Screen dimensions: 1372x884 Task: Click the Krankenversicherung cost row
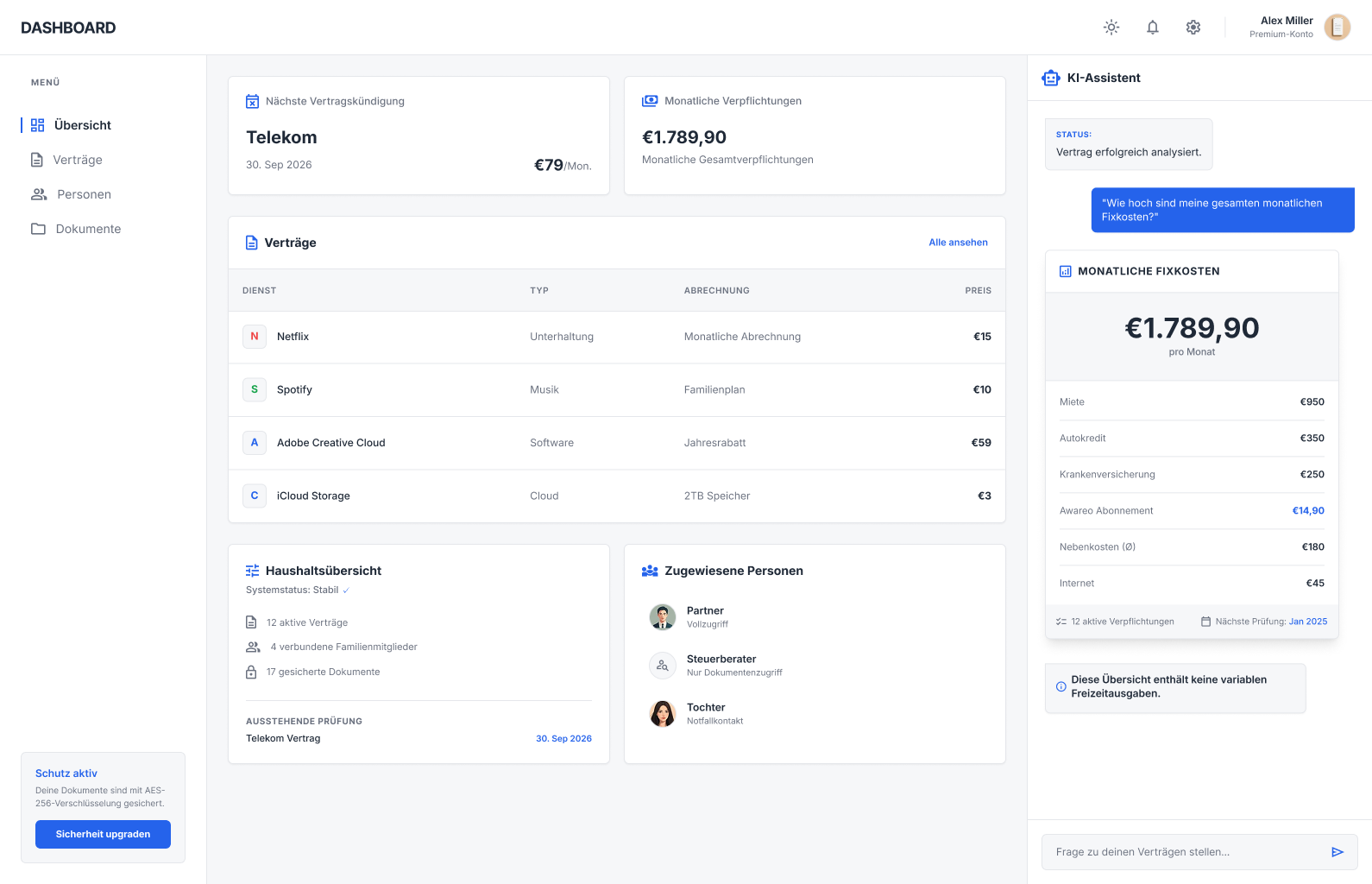pyautogui.click(x=1192, y=475)
